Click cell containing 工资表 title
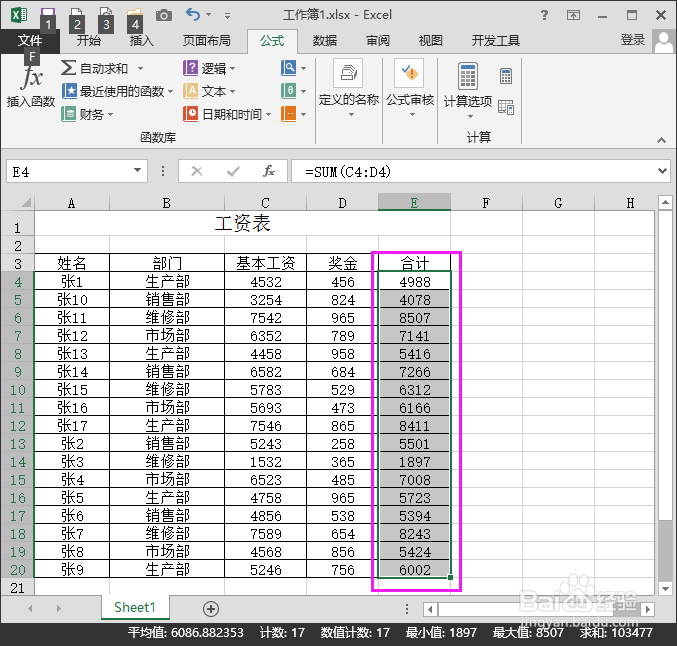 coord(242,223)
